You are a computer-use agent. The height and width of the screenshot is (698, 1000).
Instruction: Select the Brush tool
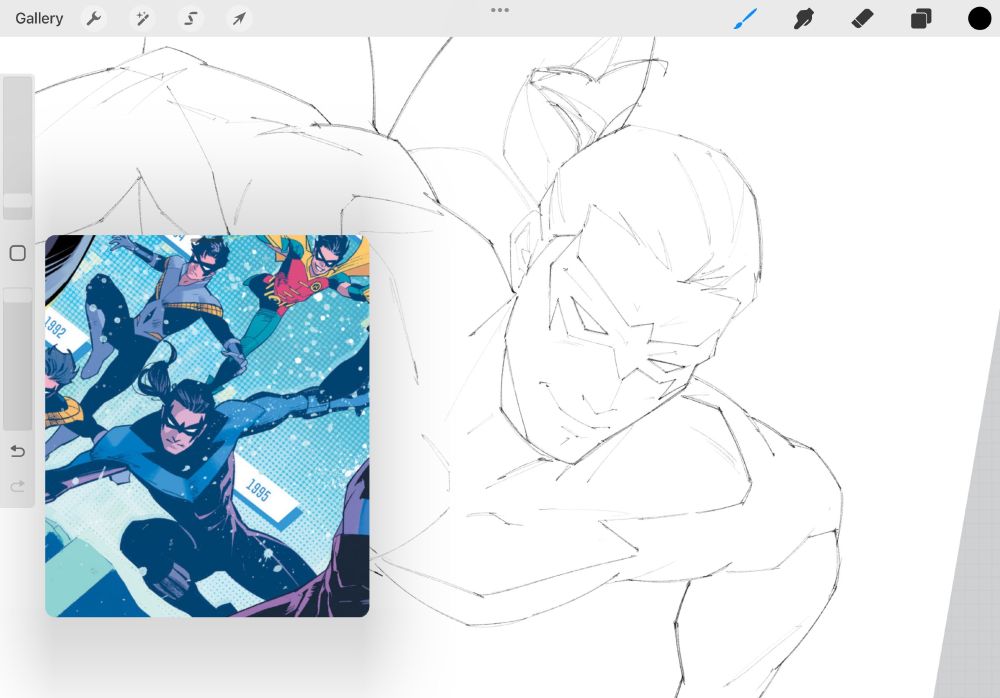(745, 19)
